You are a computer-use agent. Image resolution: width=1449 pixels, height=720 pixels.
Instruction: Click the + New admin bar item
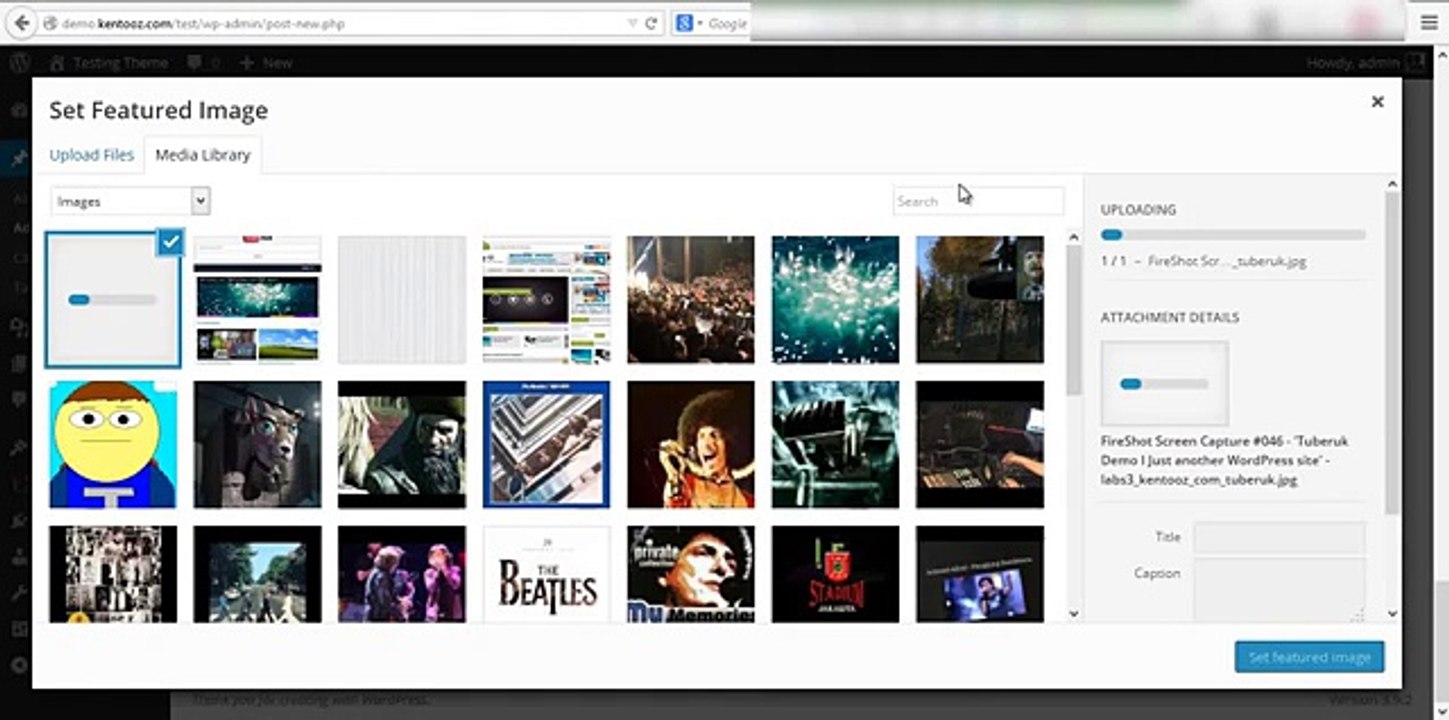[x=266, y=62]
